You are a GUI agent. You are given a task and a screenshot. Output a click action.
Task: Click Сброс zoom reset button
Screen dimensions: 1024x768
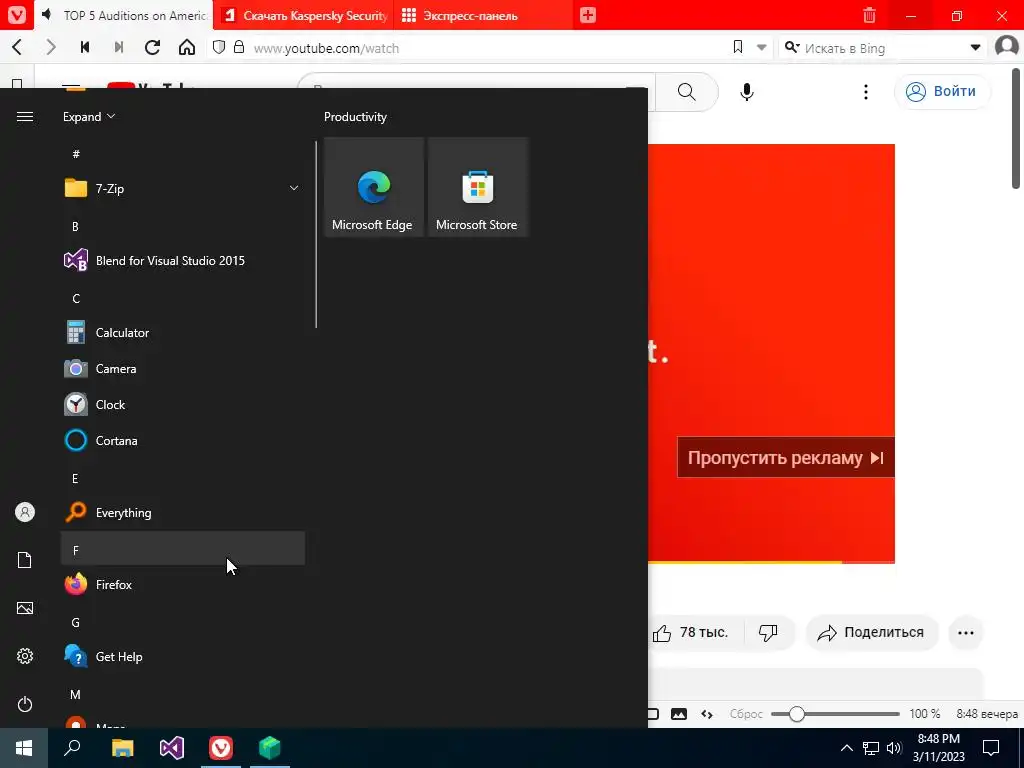[x=746, y=714]
